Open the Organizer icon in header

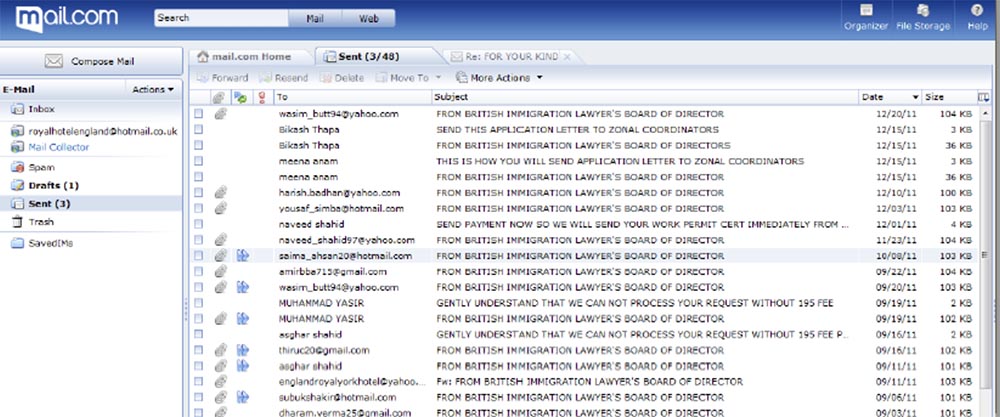coord(865,11)
